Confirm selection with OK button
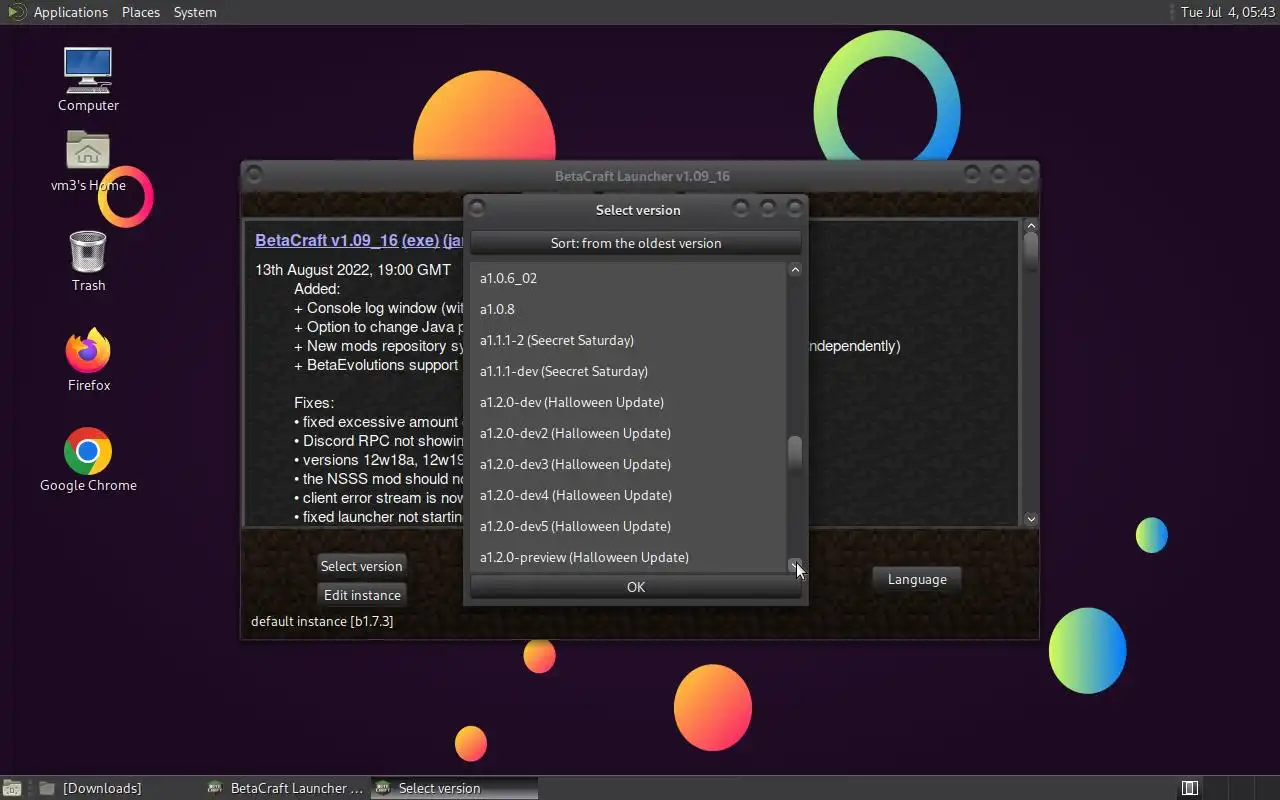This screenshot has width=1280, height=800. 636,587
